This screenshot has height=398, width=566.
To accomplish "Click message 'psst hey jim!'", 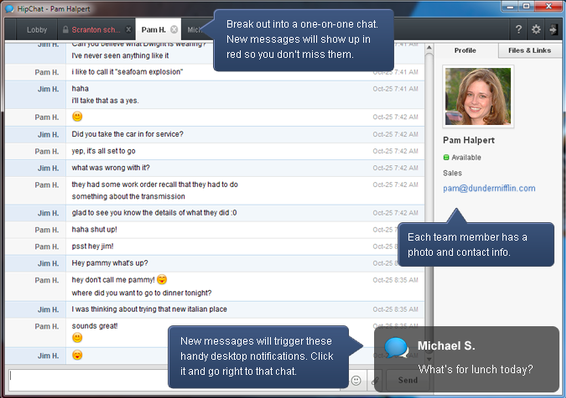I will pos(92,246).
